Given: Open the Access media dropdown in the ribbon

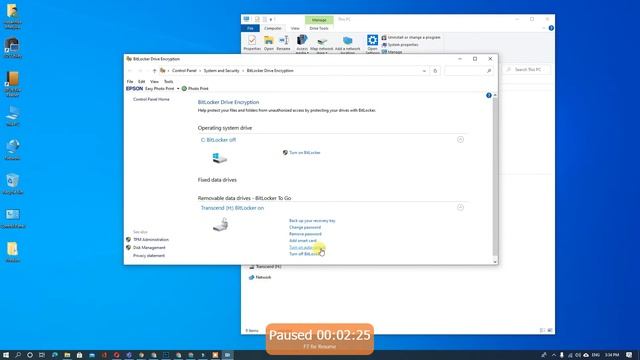Looking at the screenshot, I should click(x=302, y=44).
